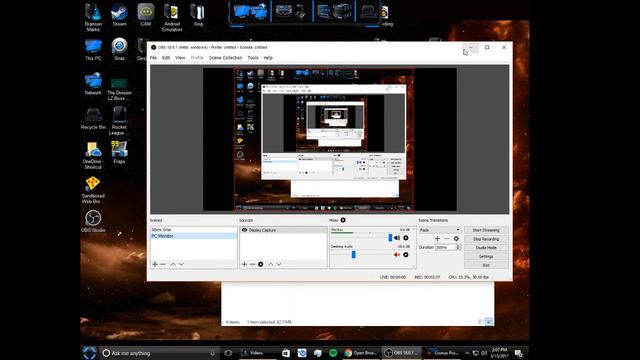Select The Division LZ Boss desktop icon
Image resolution: width=640 pixels, height=360 pixels.
119,89
